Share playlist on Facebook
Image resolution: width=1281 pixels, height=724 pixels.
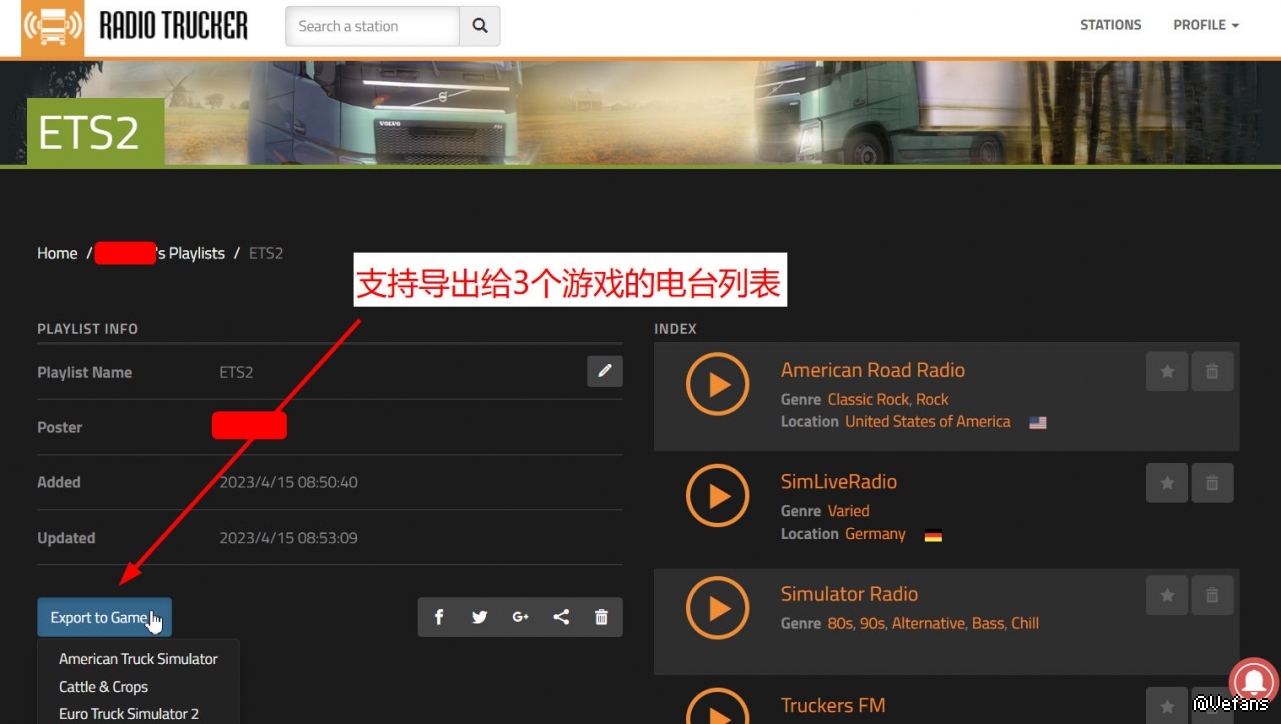point(439,617)
